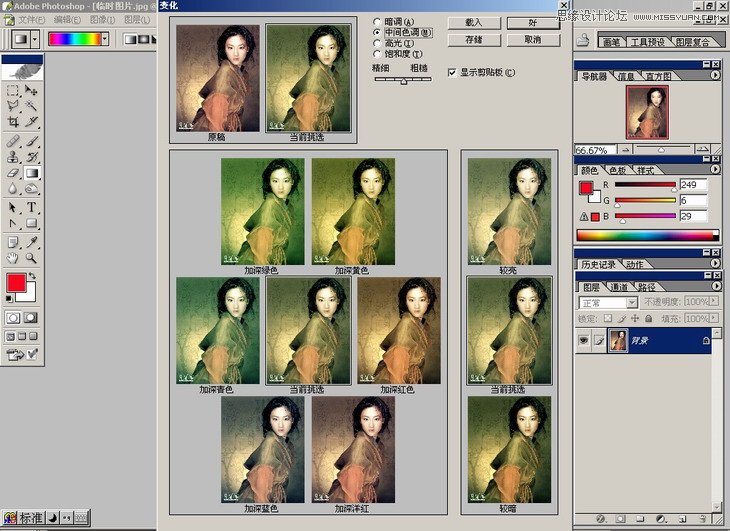Image resolution: width=730 pixels, height=531 pixels.
Task: Select the Rectangle shape tool
Action: [31, 223]
